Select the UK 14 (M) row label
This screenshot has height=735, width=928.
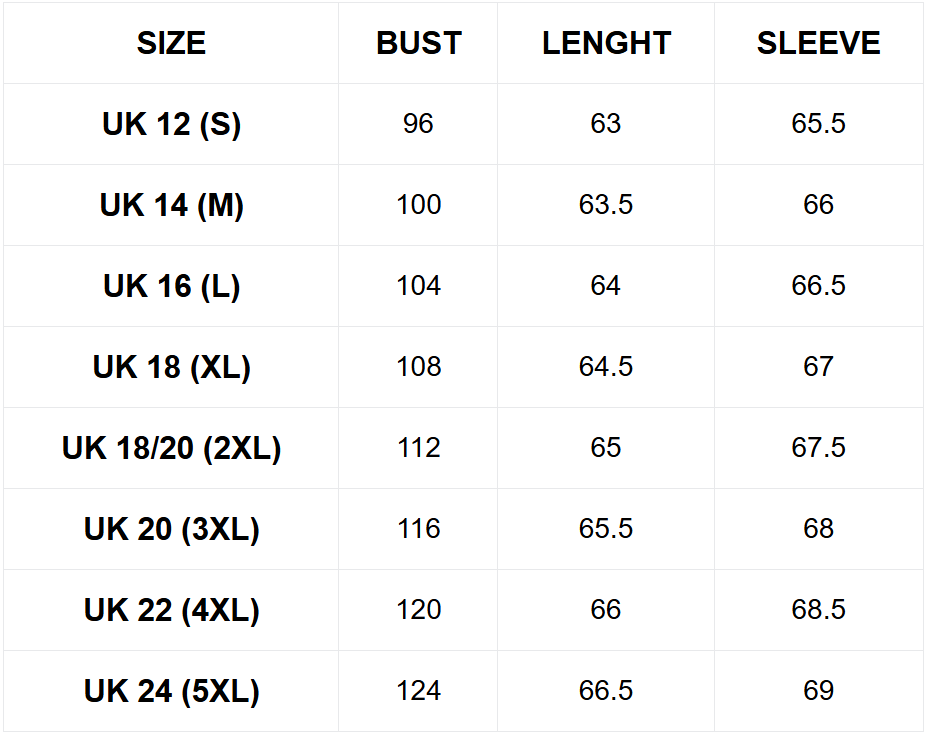(x=171, y=205)
